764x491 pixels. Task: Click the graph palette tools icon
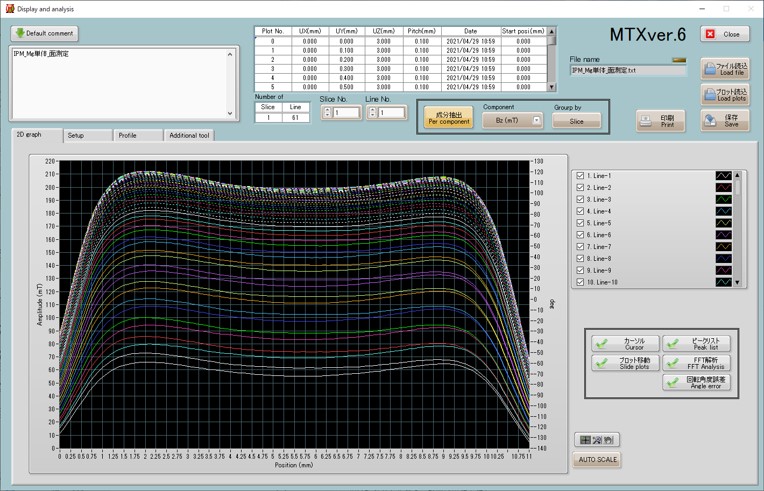597,440
